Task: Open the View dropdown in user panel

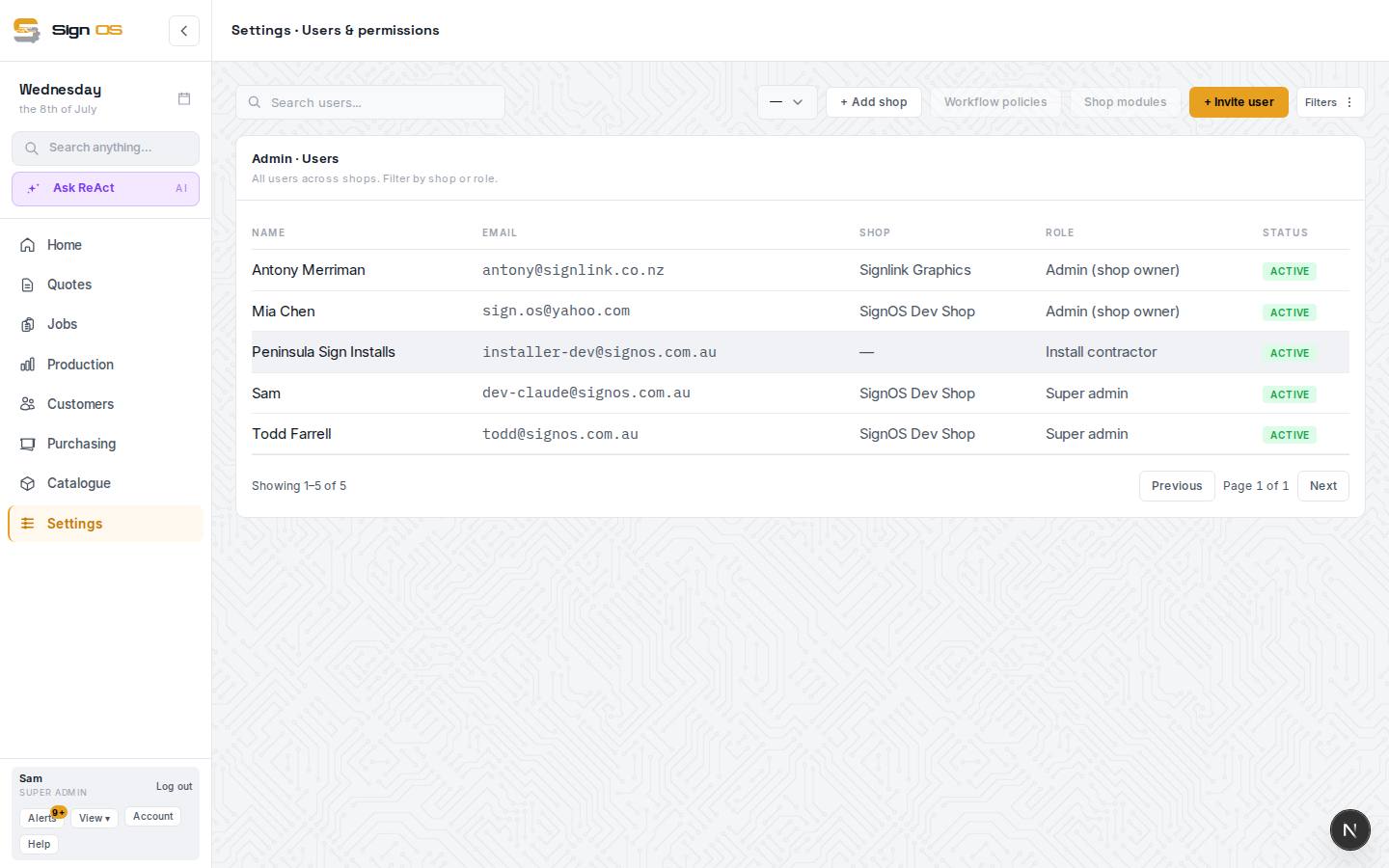Action: [95, 818]
